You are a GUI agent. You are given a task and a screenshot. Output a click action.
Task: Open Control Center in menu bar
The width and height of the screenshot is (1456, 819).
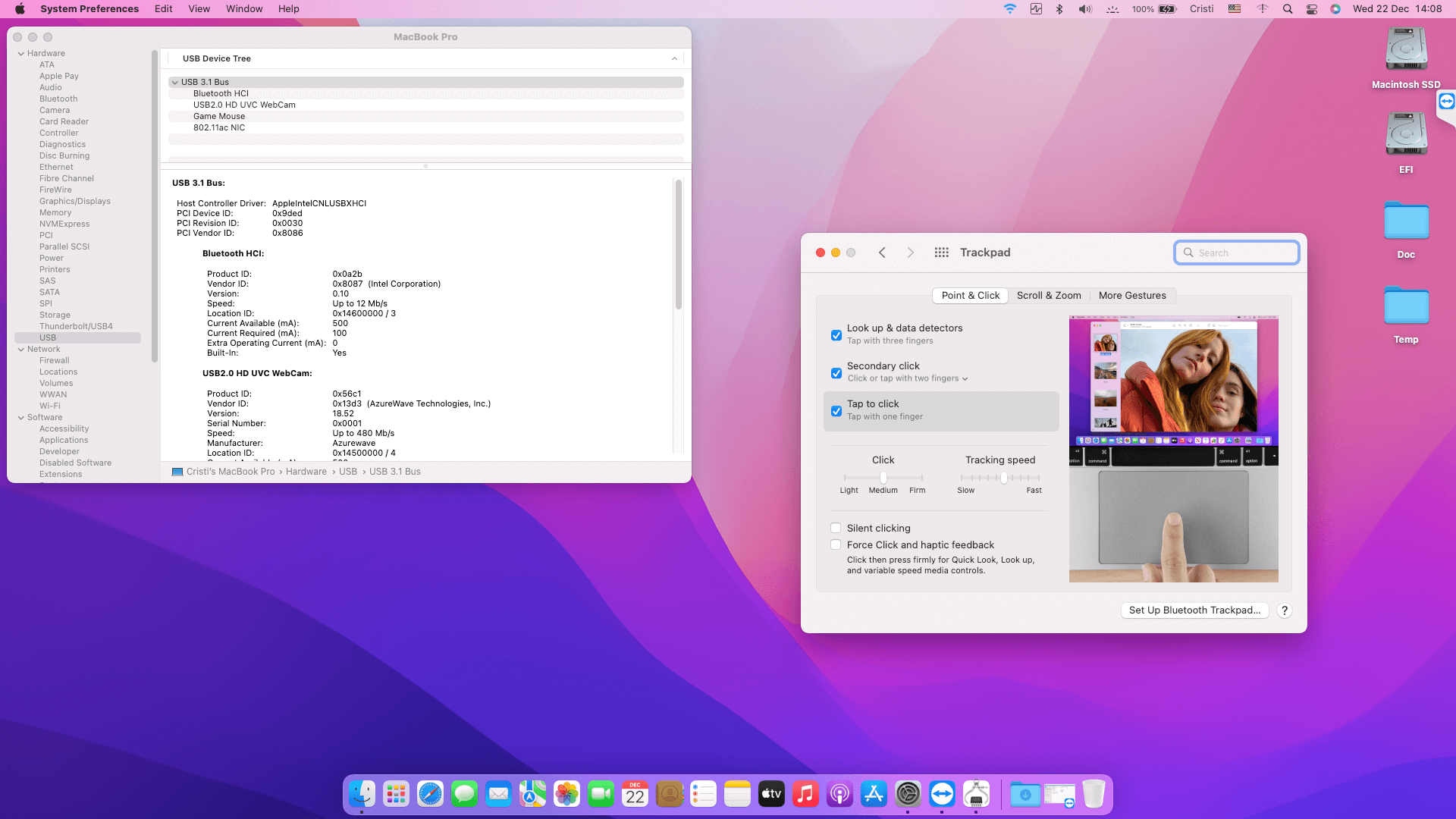coord(1311,9)
